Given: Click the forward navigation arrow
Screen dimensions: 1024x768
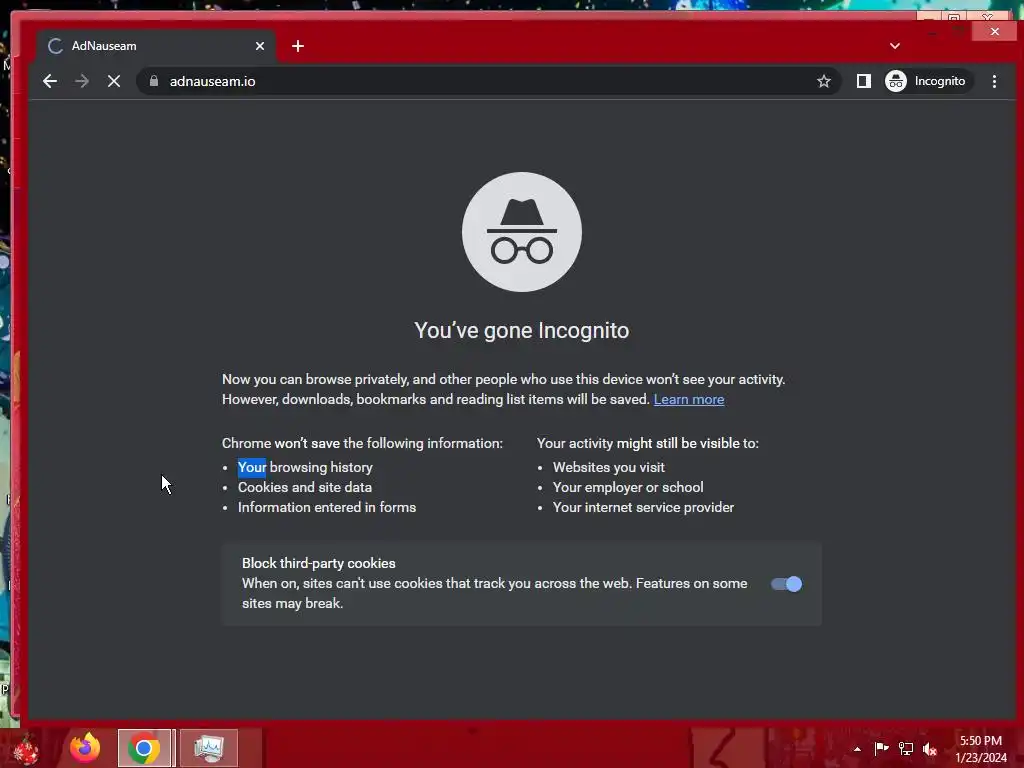Looking at the screenshot, I should click(82, 81).
